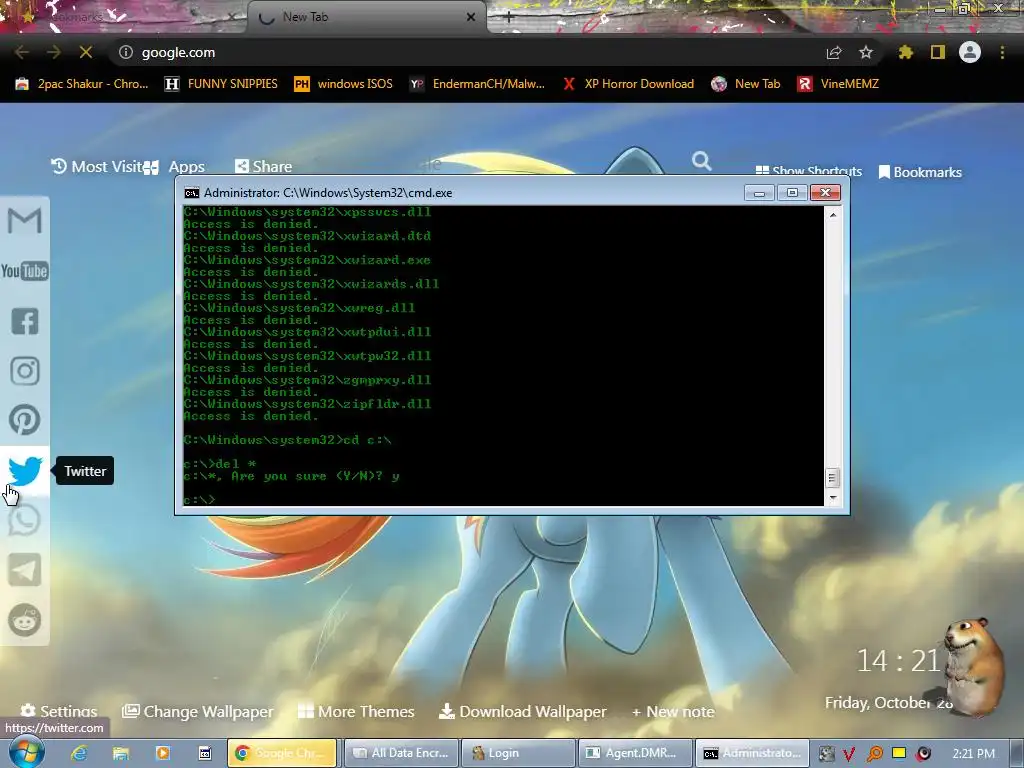Click red V tray icon
This screenshot has width=1024, height=768.
pyautogui.click(x=849, y=754)
